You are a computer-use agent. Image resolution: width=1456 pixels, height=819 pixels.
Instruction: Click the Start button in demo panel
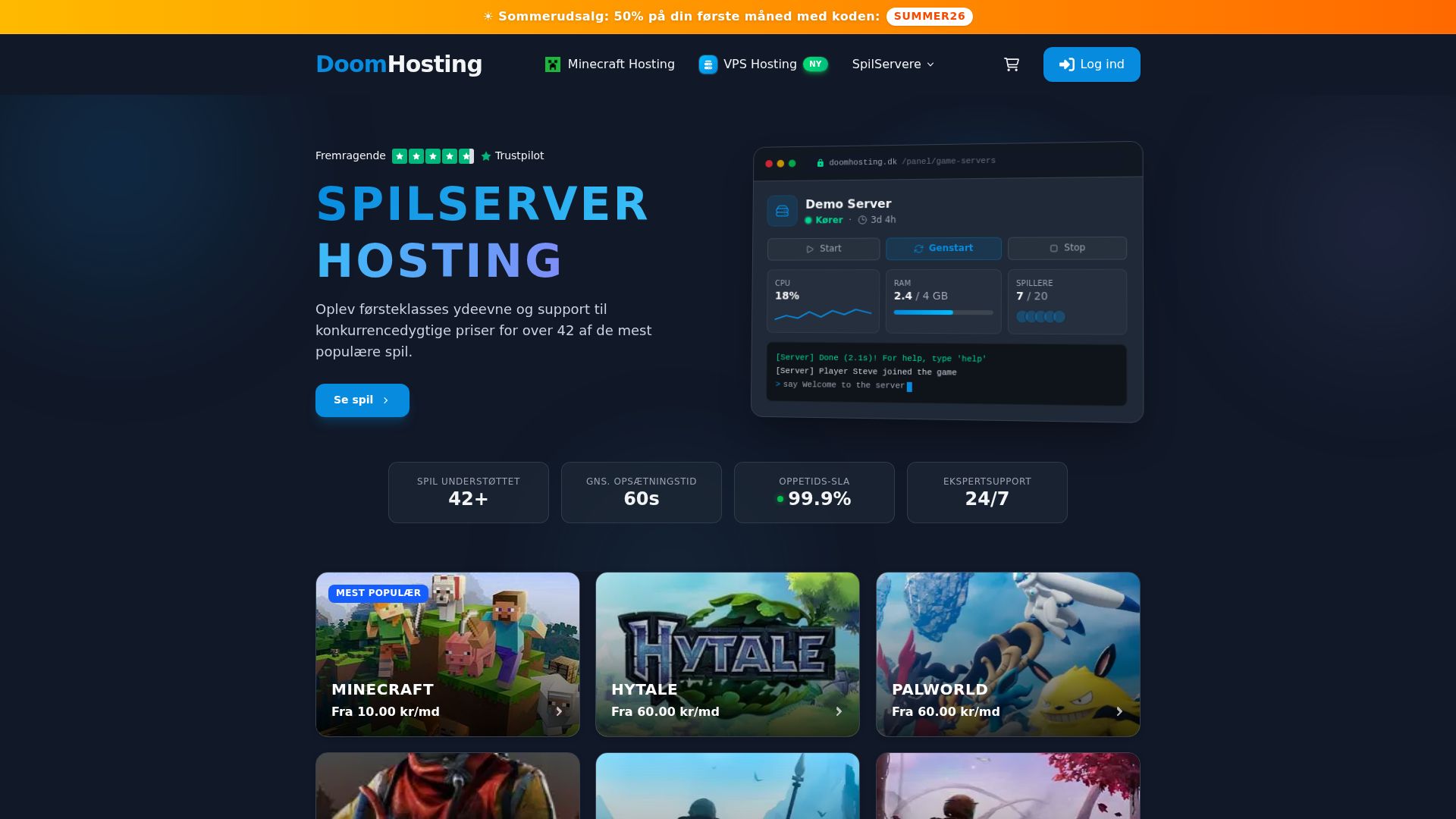(x=824, y=249)
